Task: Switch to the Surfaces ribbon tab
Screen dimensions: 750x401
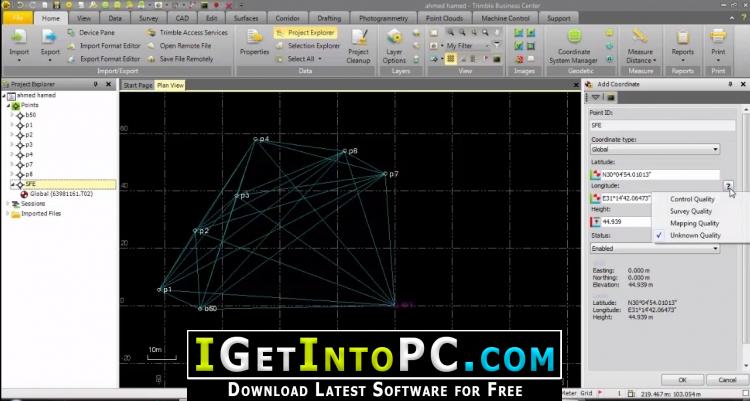Action: [246, 18]
